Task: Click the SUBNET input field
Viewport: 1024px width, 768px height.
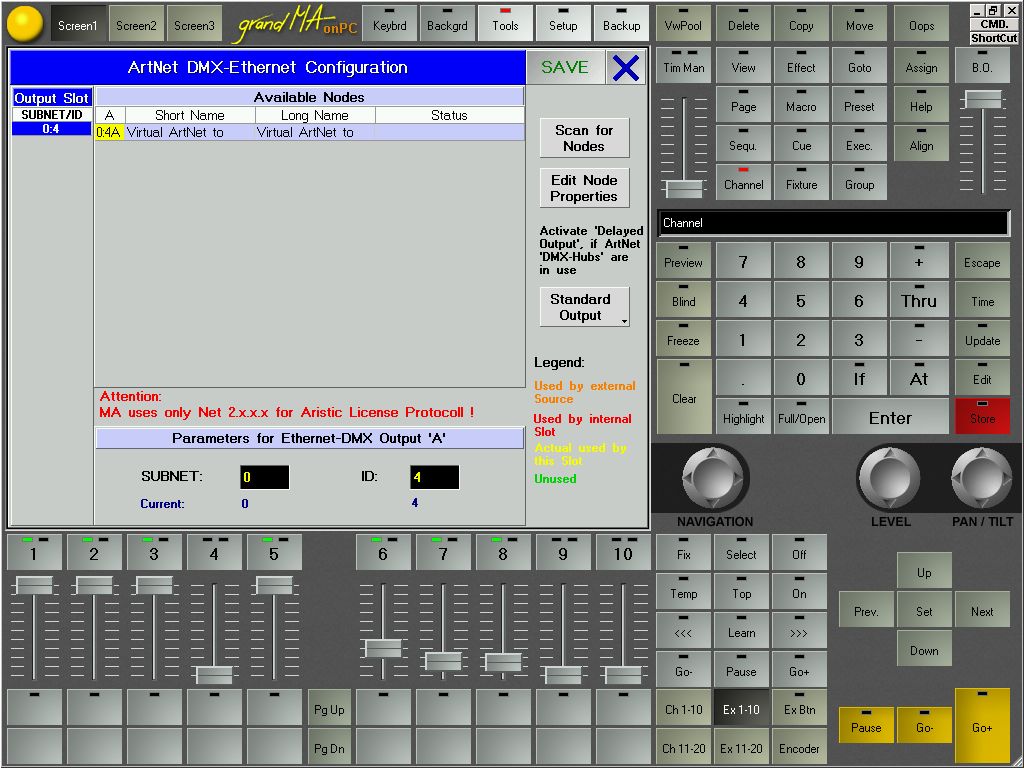Action: [x=264, y=477]
